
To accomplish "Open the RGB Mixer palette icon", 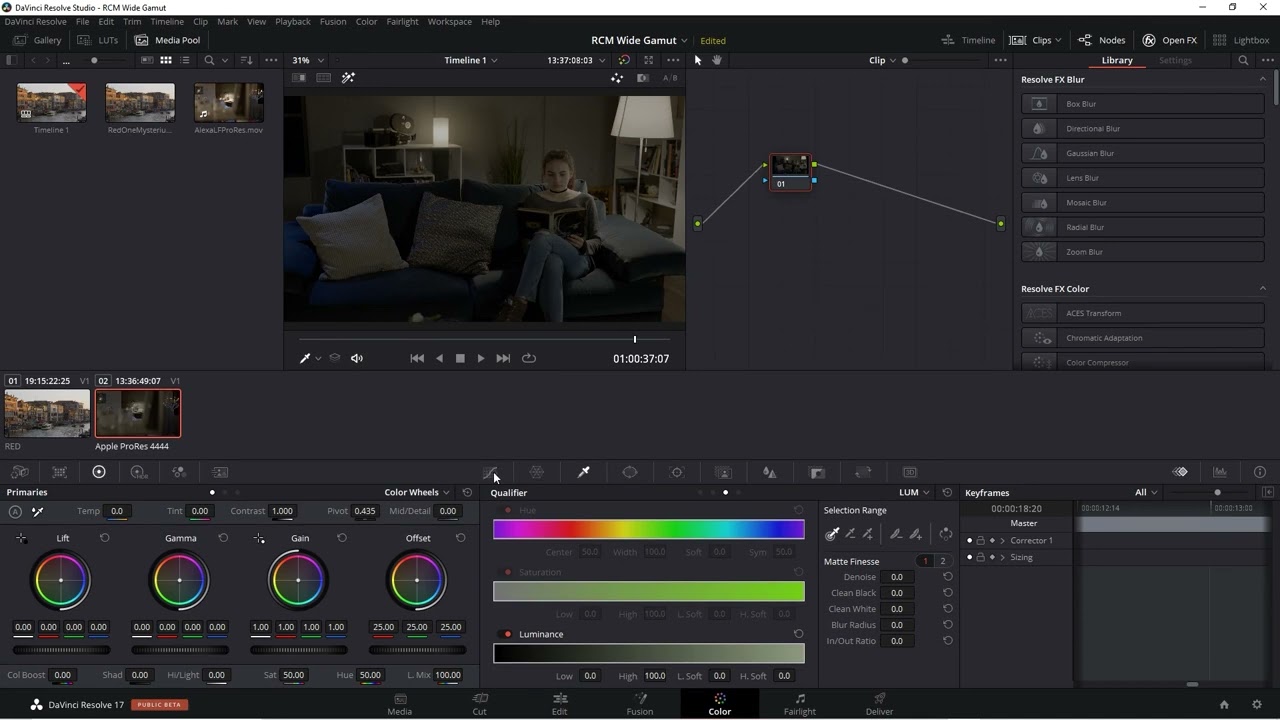I will (179, 472).
